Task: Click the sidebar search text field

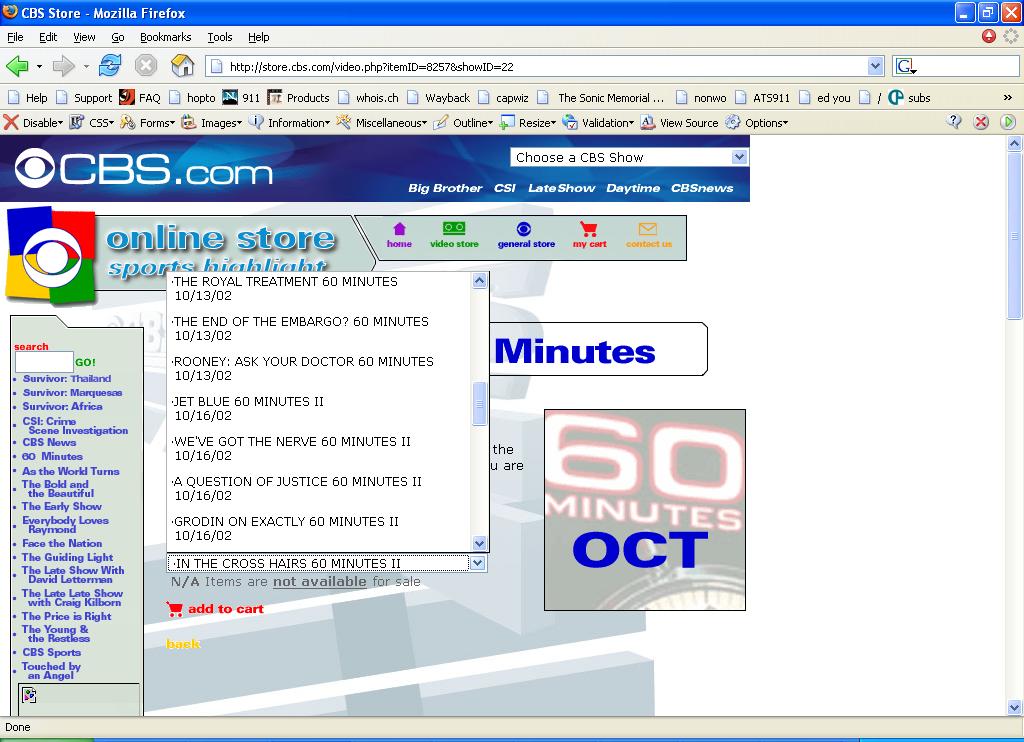Action: tap(44, 362)
